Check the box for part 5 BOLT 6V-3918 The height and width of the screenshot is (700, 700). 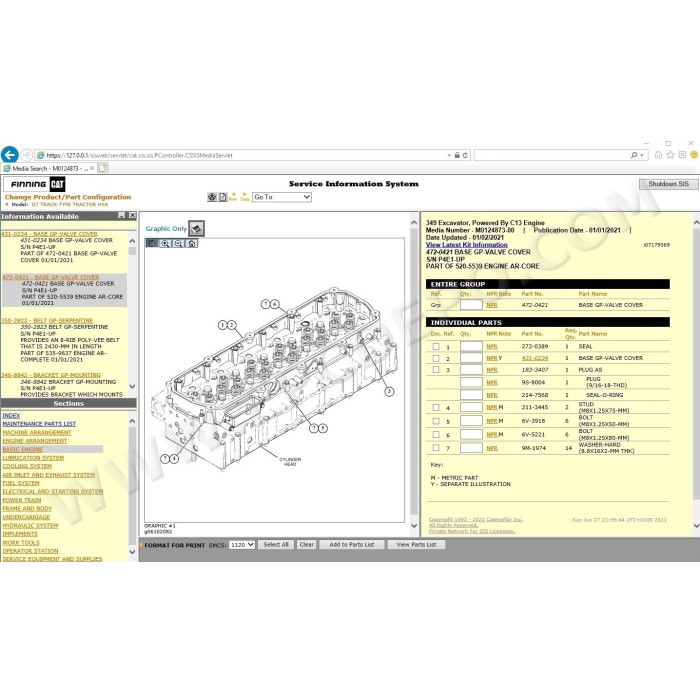point(436,421)
